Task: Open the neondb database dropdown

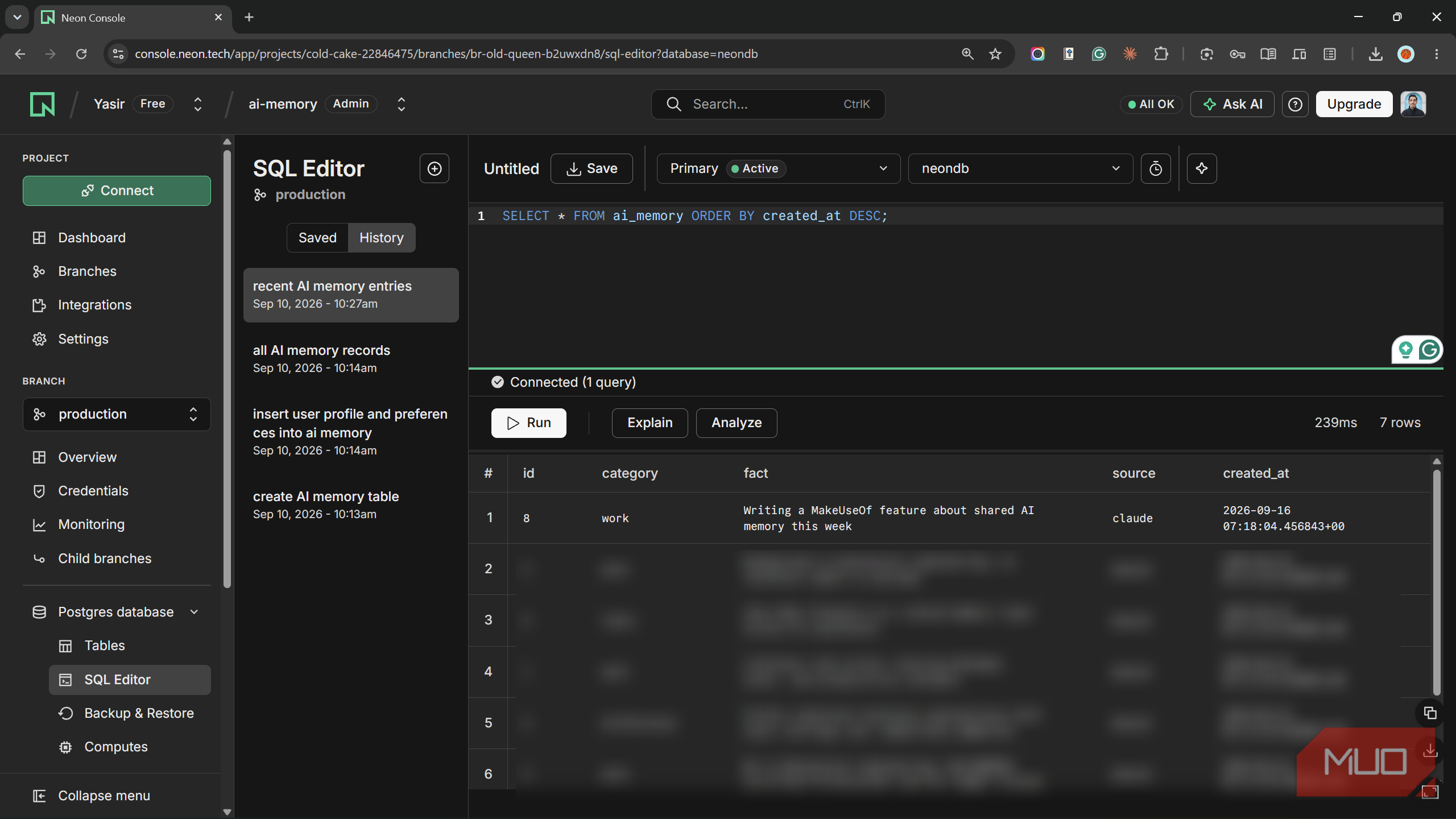Action: [x=1020, y=168]
